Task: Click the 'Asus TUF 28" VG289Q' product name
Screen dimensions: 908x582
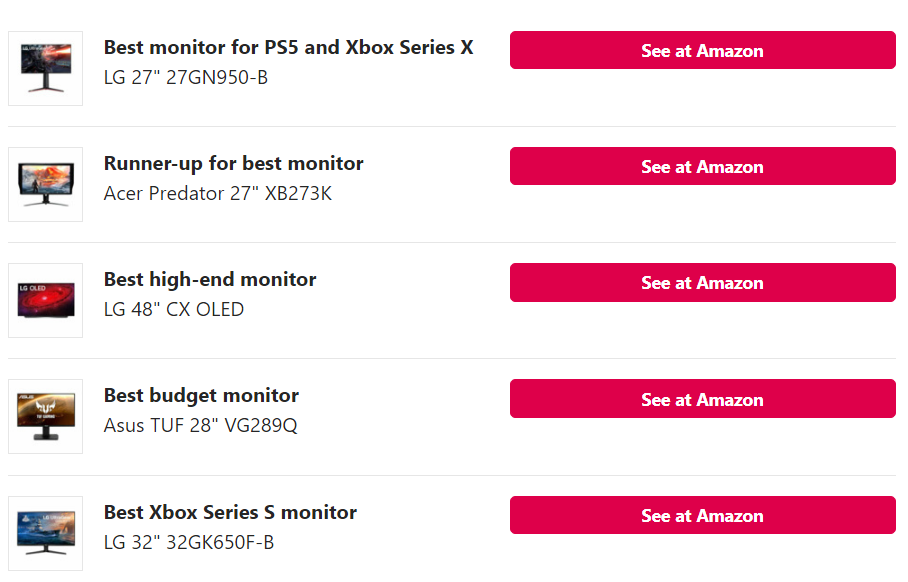Action: click(200, 426)
